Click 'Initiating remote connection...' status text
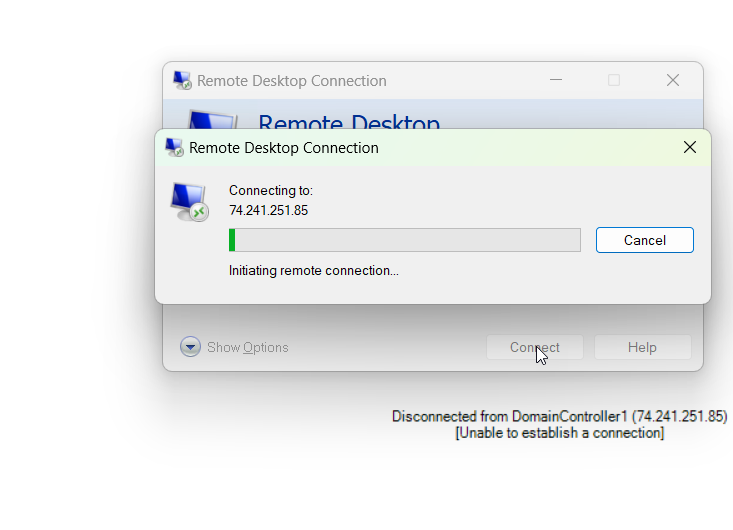Viewport: 733px width, 530px height. coord(314,271)
